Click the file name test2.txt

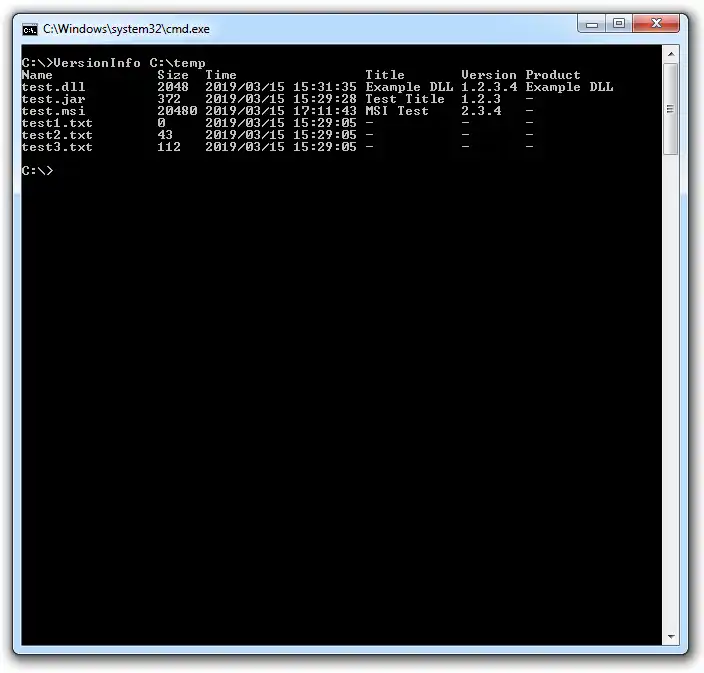(x=57, y=135)
